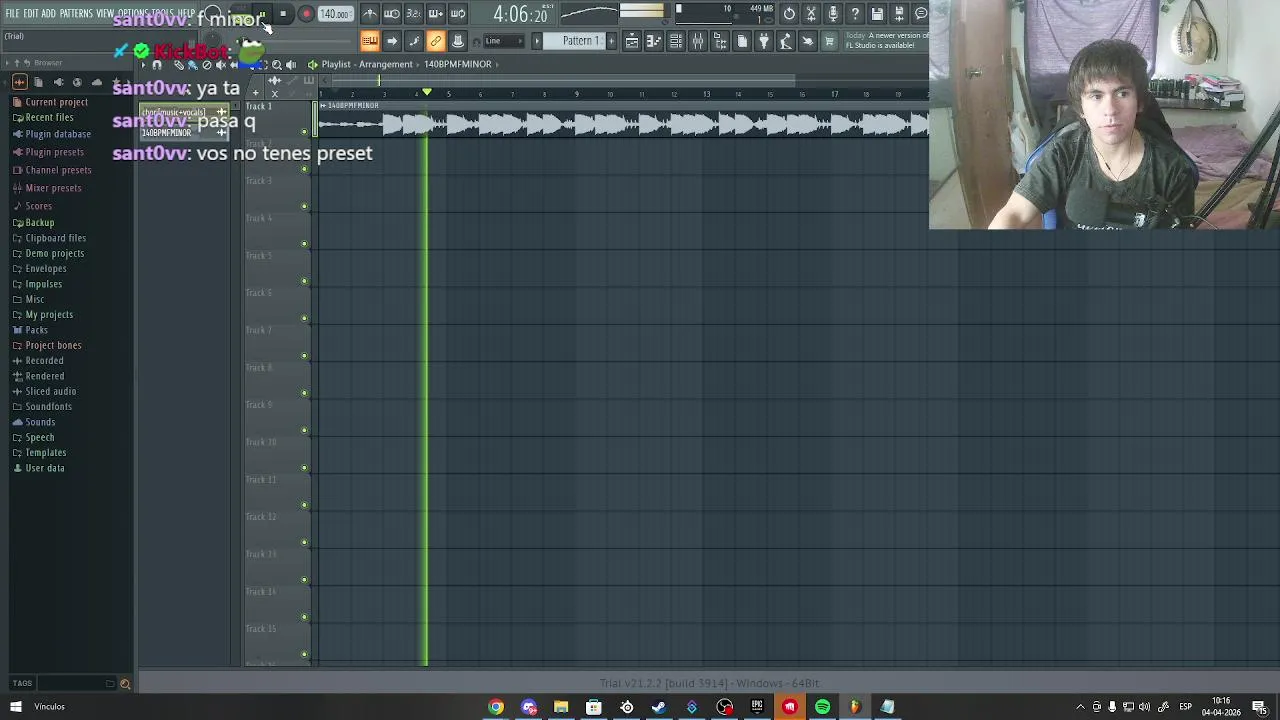Open the Playlist view icon
This screenshot has width=1280, height=720.
(632, 41)
